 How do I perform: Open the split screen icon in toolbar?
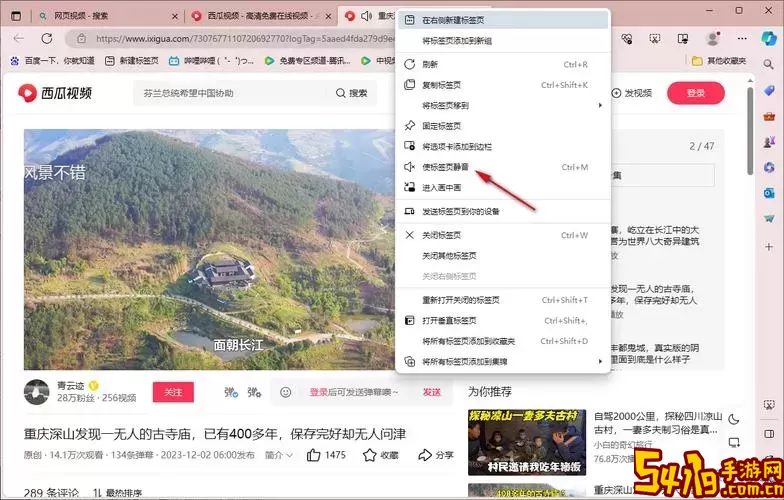click(x=682, y=38)
